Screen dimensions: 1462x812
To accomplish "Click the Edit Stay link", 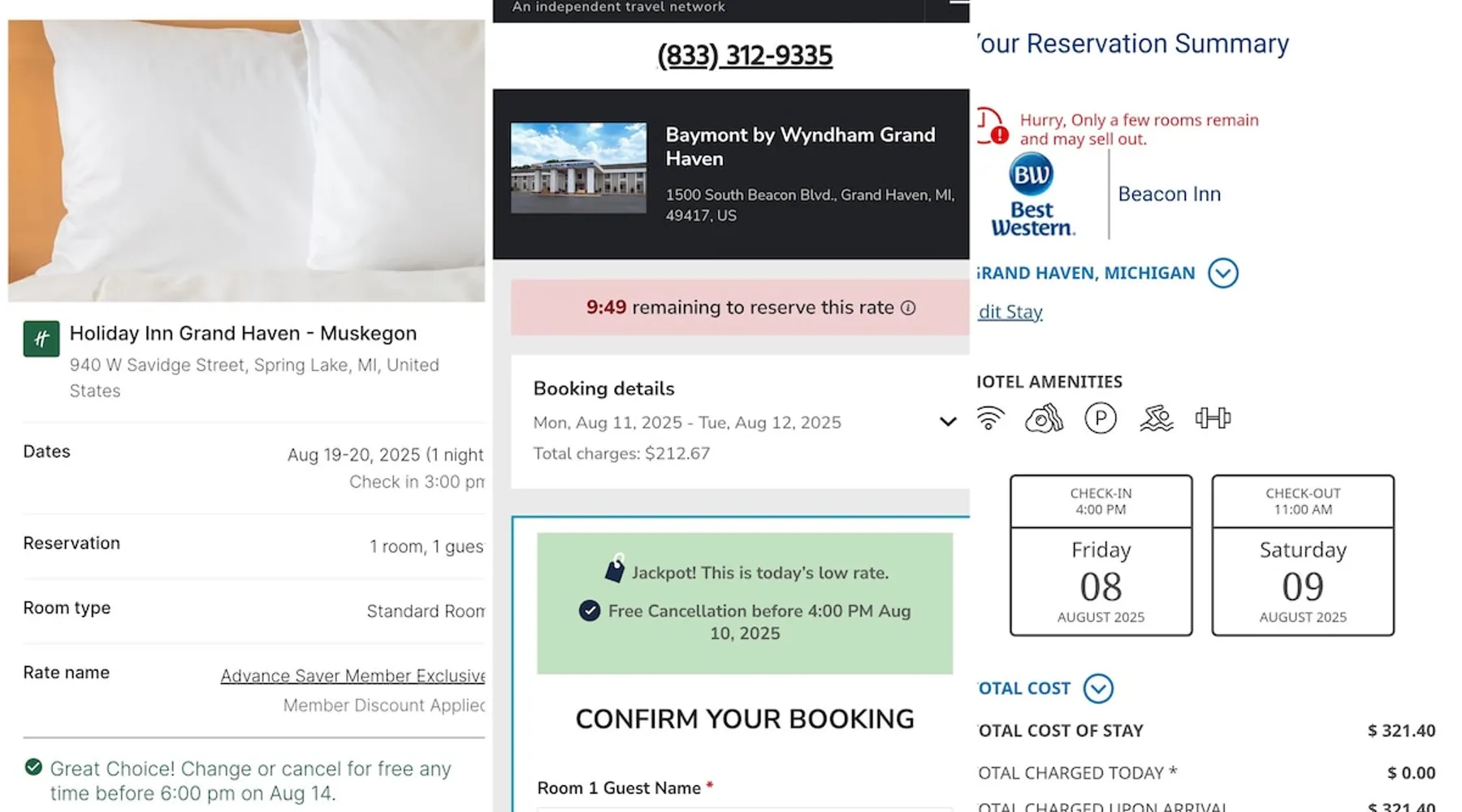I will (1010, 312).
